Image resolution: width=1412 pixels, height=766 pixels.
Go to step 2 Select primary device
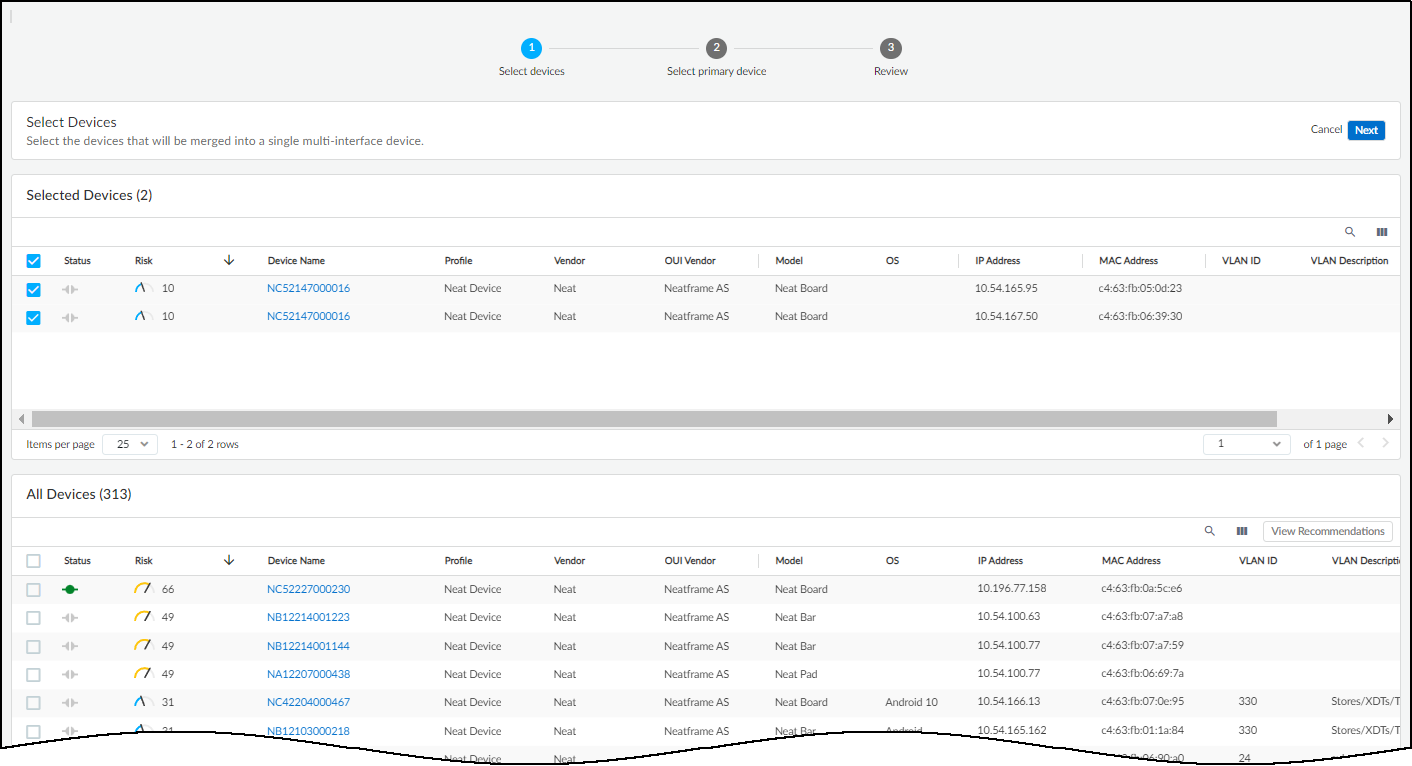click(716, 48)
